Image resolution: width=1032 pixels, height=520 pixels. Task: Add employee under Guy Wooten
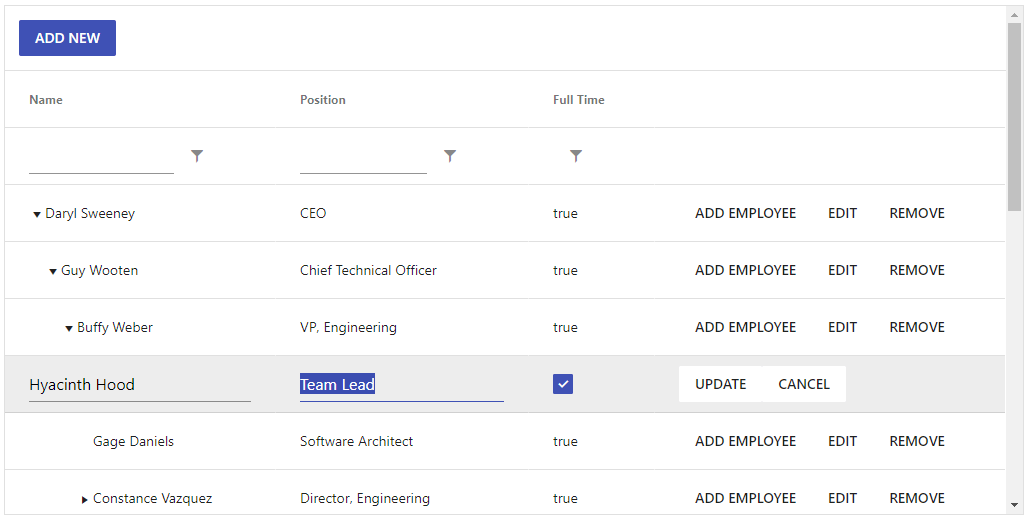tap(746, 271)
